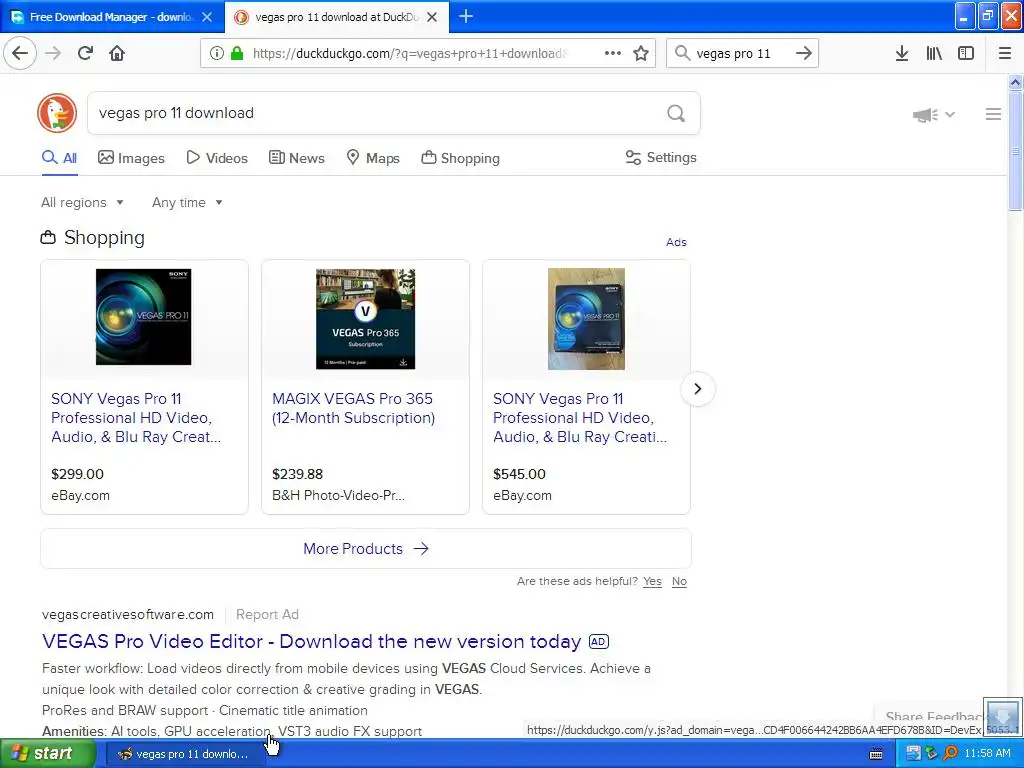
Task: Open $299.00 SONY Vegas Pro 11 listing title
Action: pyautogui.click(x=136, y=417)
